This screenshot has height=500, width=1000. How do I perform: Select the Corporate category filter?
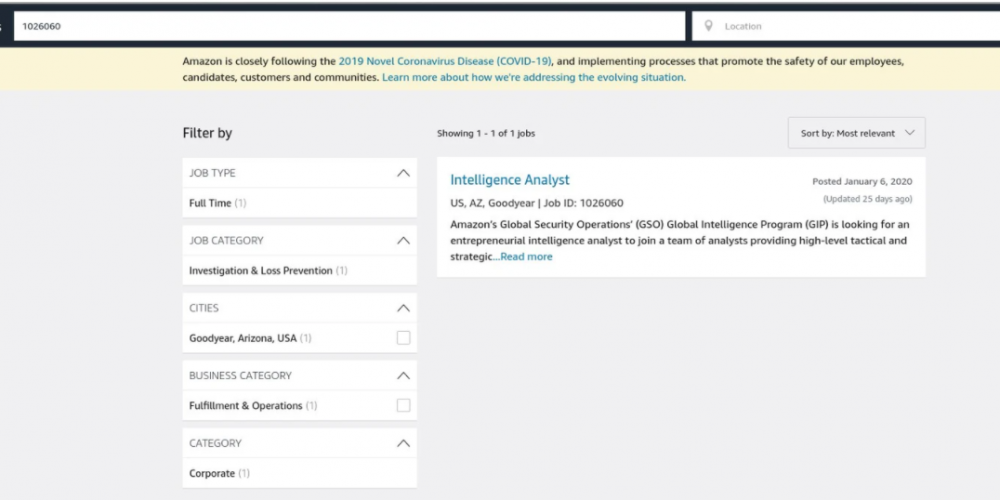click(x=212, y=473)
